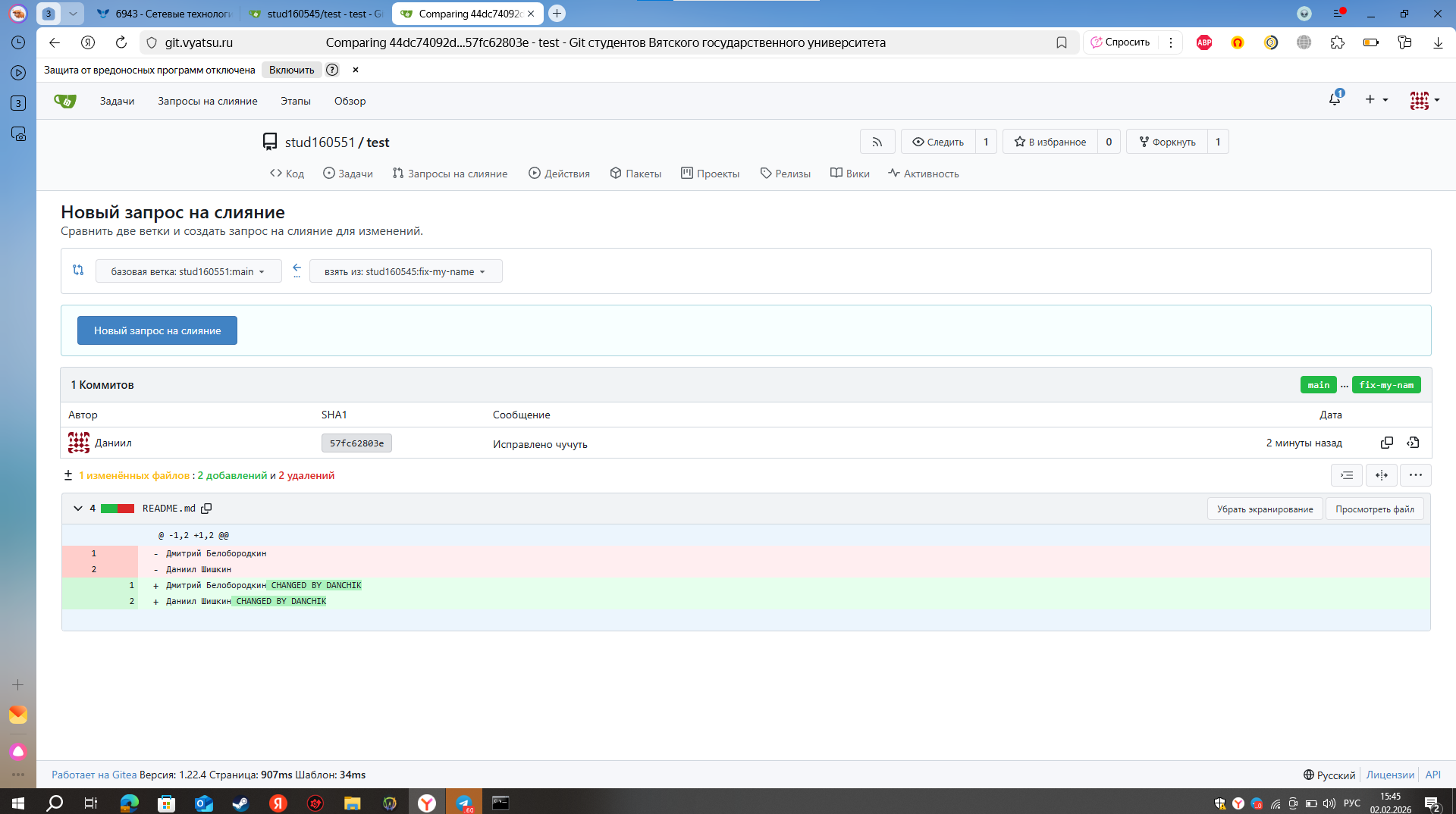The width and height of the screenshot is (1456, 814).
Task: Click the RSS feed icon
Action: pyautogui.click(x=877, y=142)
